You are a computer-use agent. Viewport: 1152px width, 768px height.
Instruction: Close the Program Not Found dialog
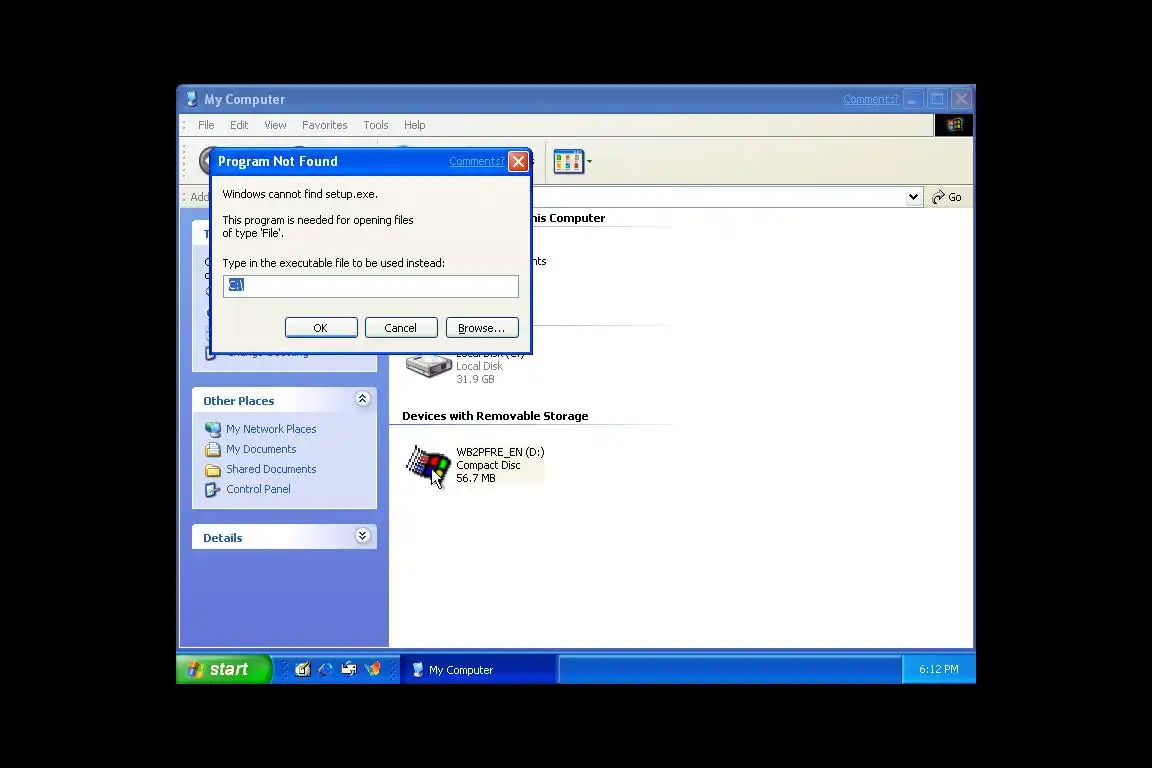pos(519,162)
